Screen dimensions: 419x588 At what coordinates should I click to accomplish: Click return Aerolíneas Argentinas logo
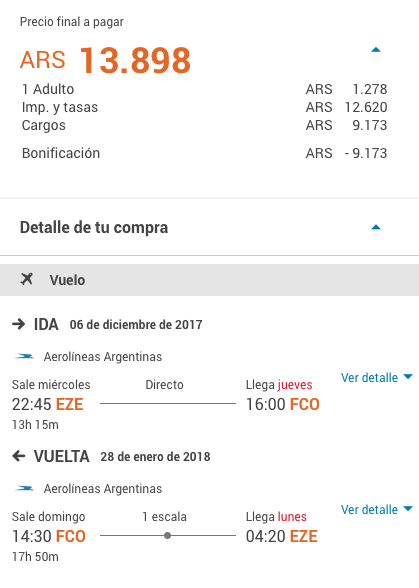(x=24, y=488)
